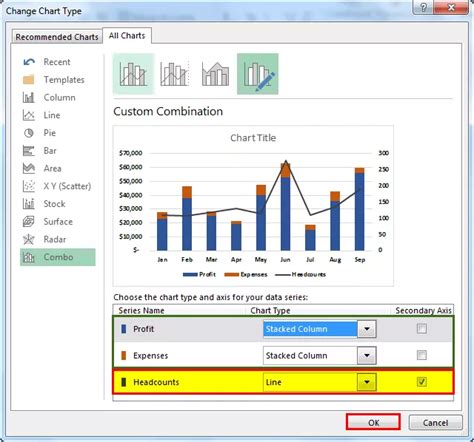Click the Secondary Axis column header

point(423,310)
